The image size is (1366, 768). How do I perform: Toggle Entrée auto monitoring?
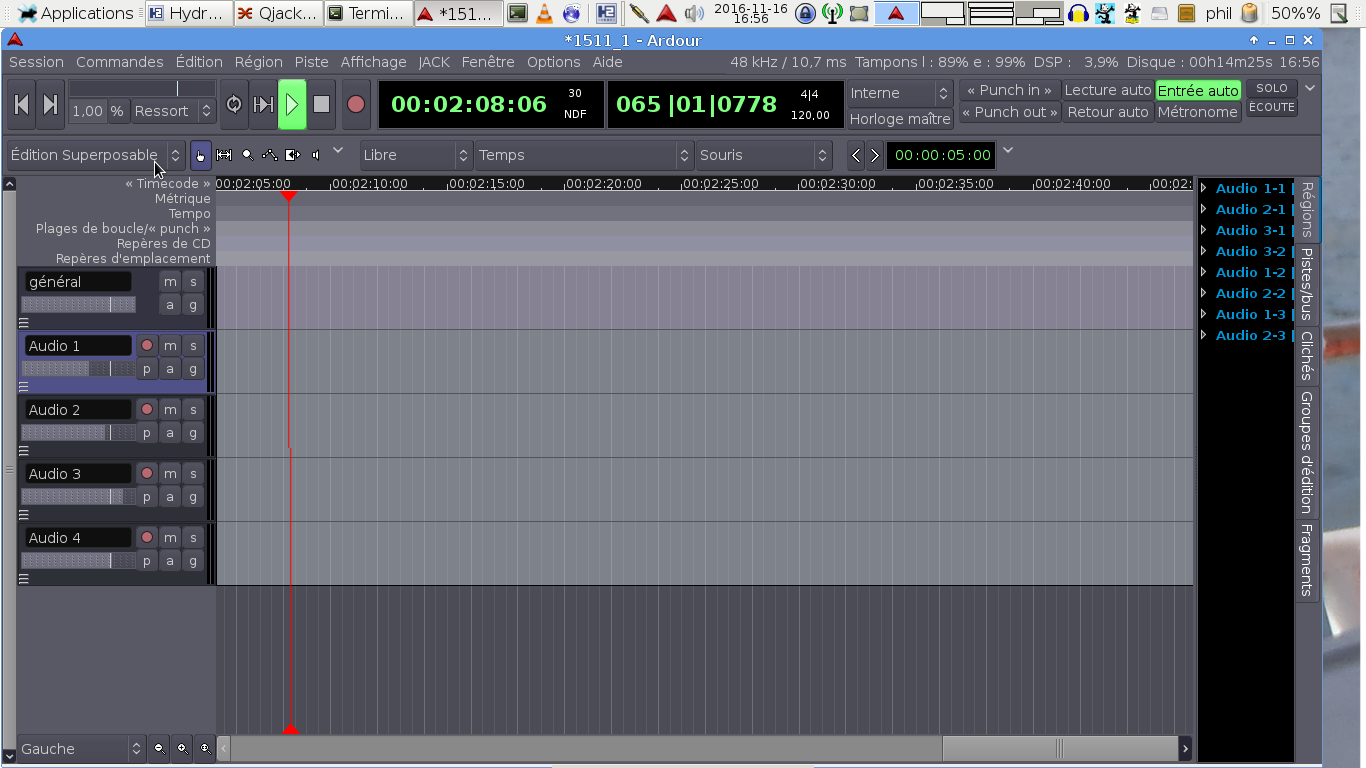tap(1198, 91)
